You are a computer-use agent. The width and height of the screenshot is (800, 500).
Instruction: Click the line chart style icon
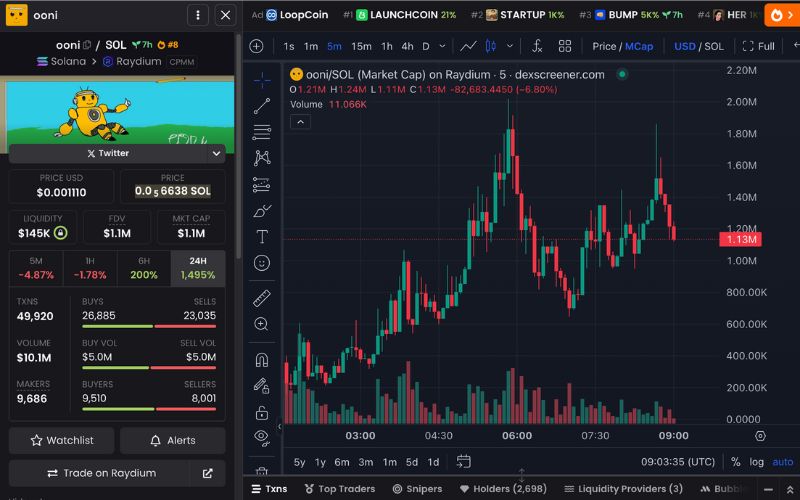pos(468,46)
